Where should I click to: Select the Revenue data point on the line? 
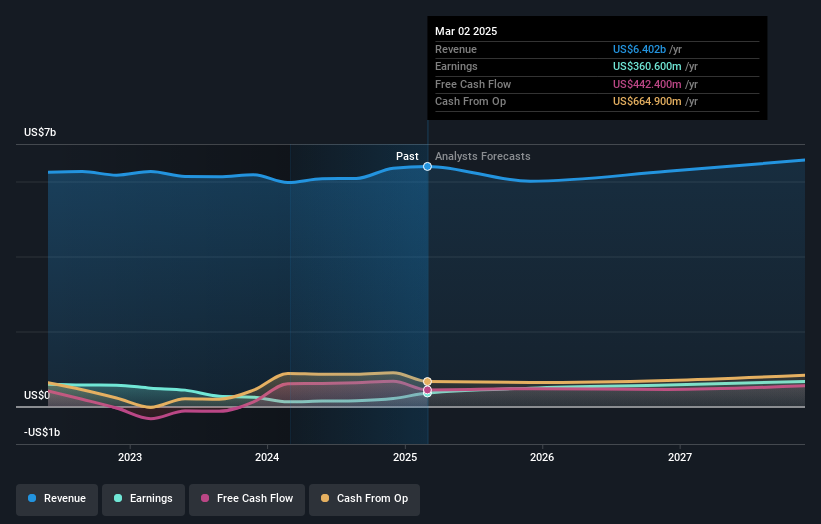pyautogui.click(x=427, y=166)
